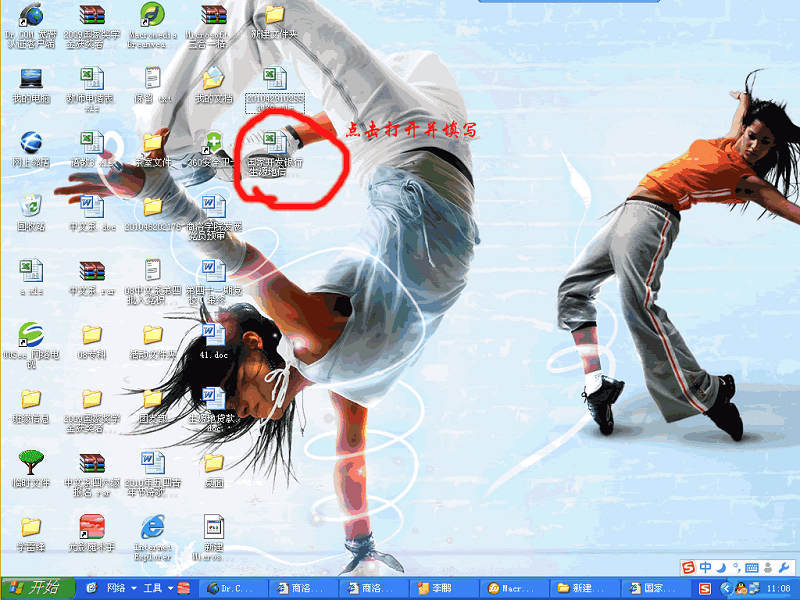The image size is (800, 600).
Task: Open the Recycle Bin (回收站)
Action: 31,207
